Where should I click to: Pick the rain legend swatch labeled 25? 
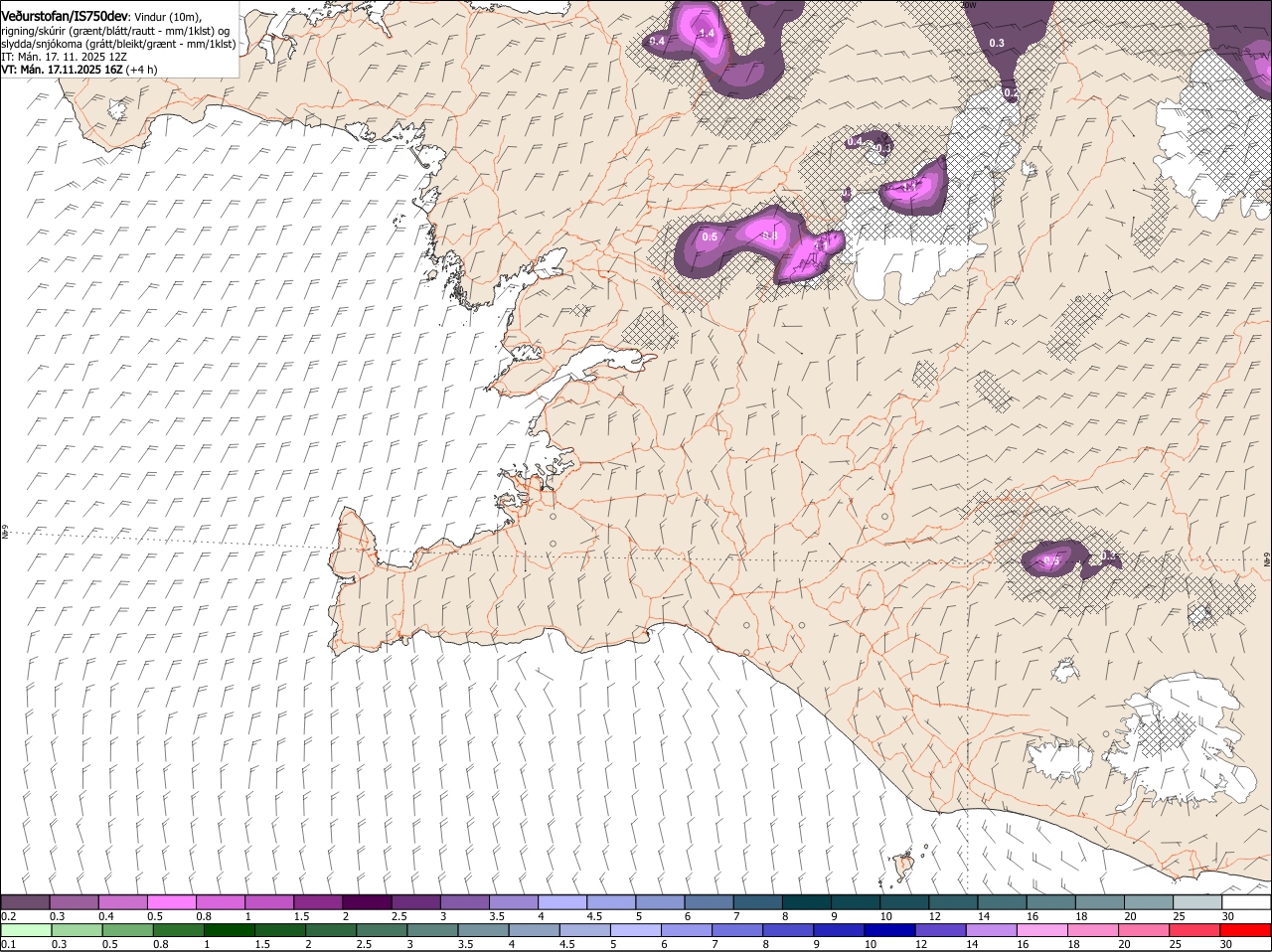tap(1193, 930)
